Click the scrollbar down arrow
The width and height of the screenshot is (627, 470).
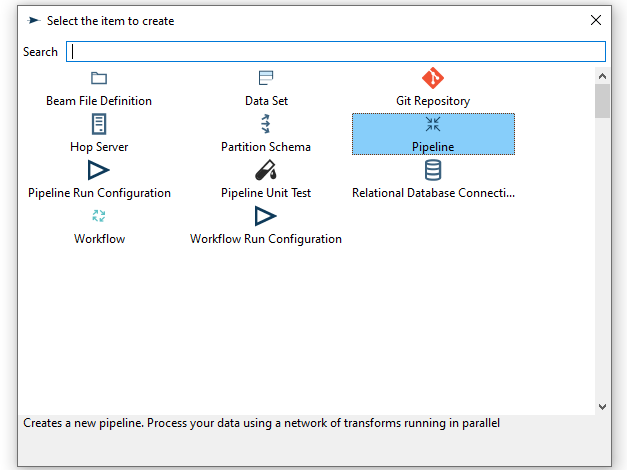pos(602,406)
